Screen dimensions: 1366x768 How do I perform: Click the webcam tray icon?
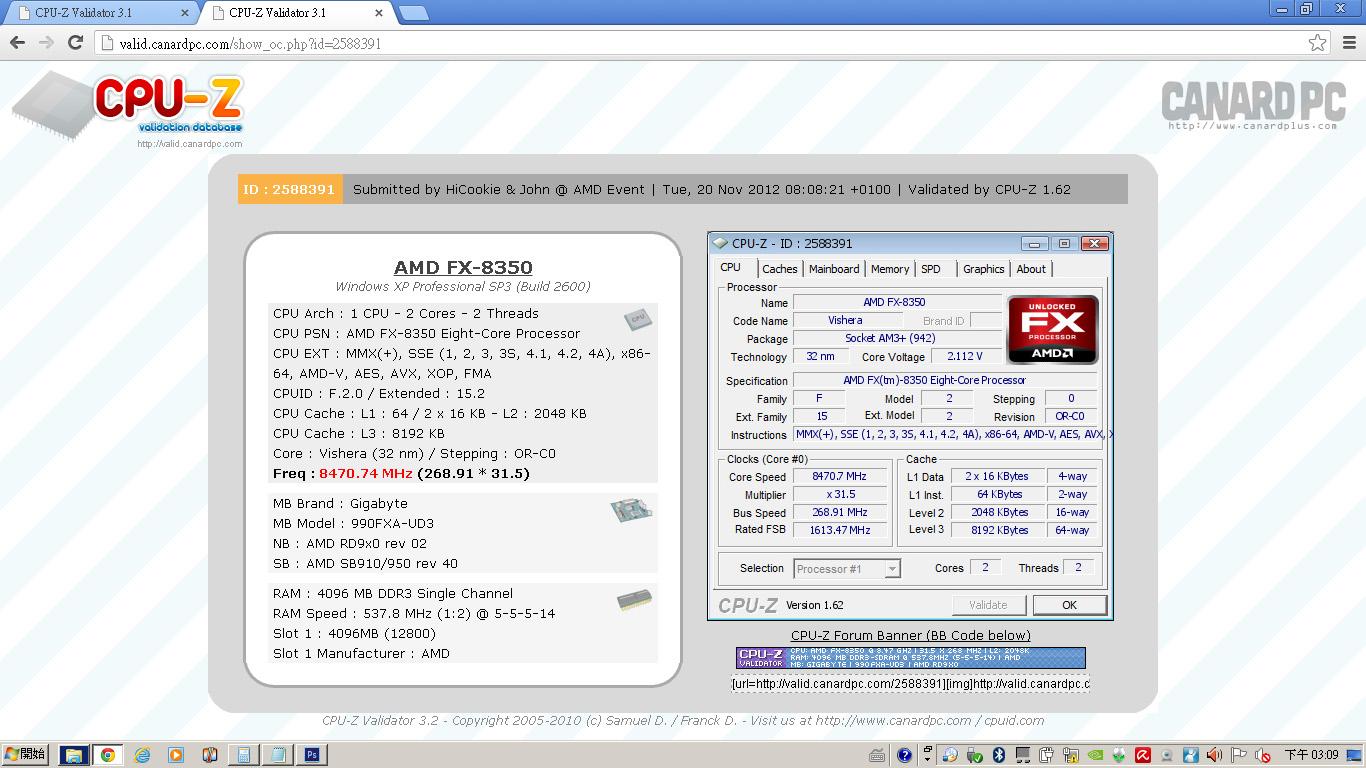(1167, 755)
